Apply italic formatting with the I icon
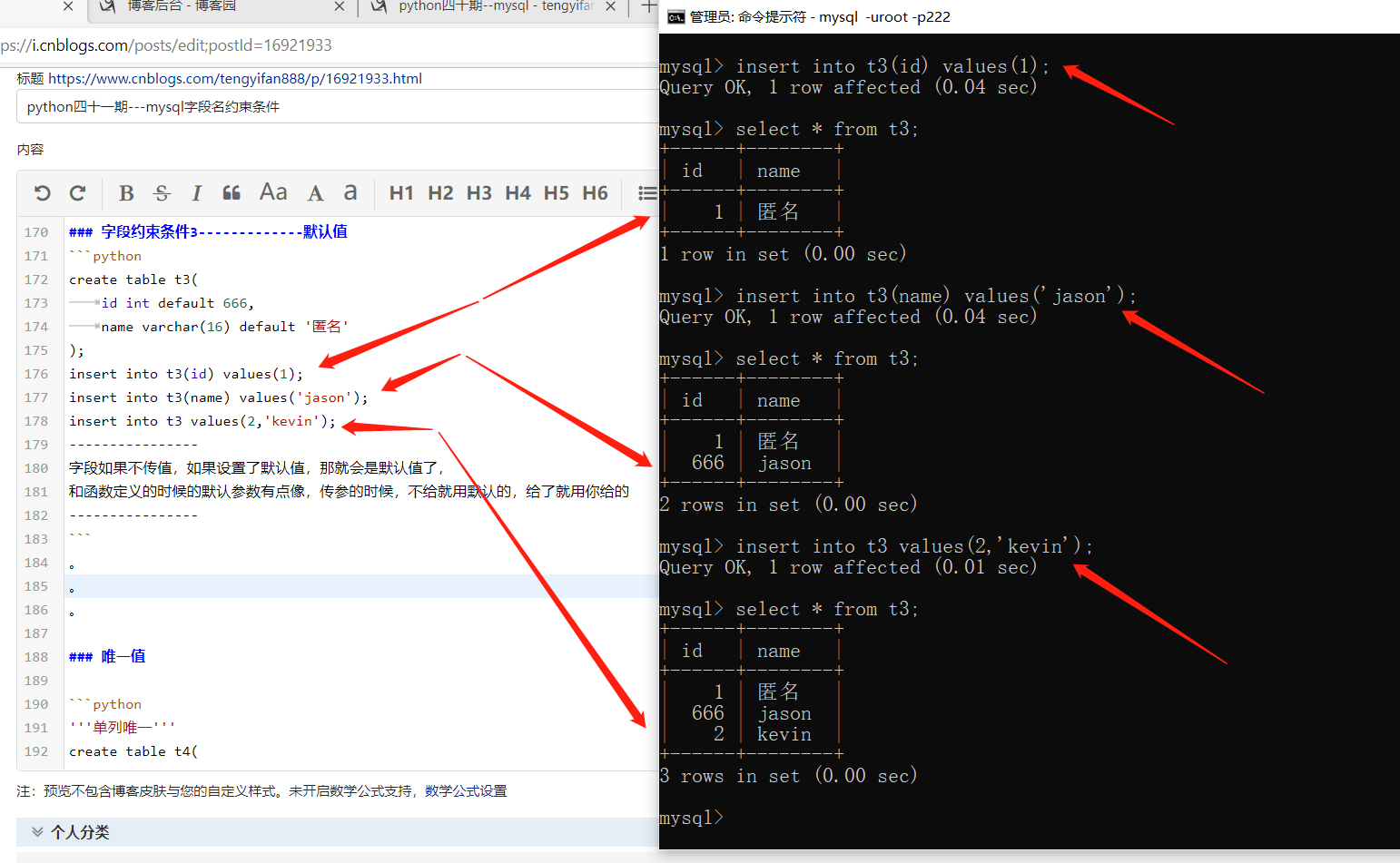This screenshot has width=1400, height=863. tap(196, 192)
